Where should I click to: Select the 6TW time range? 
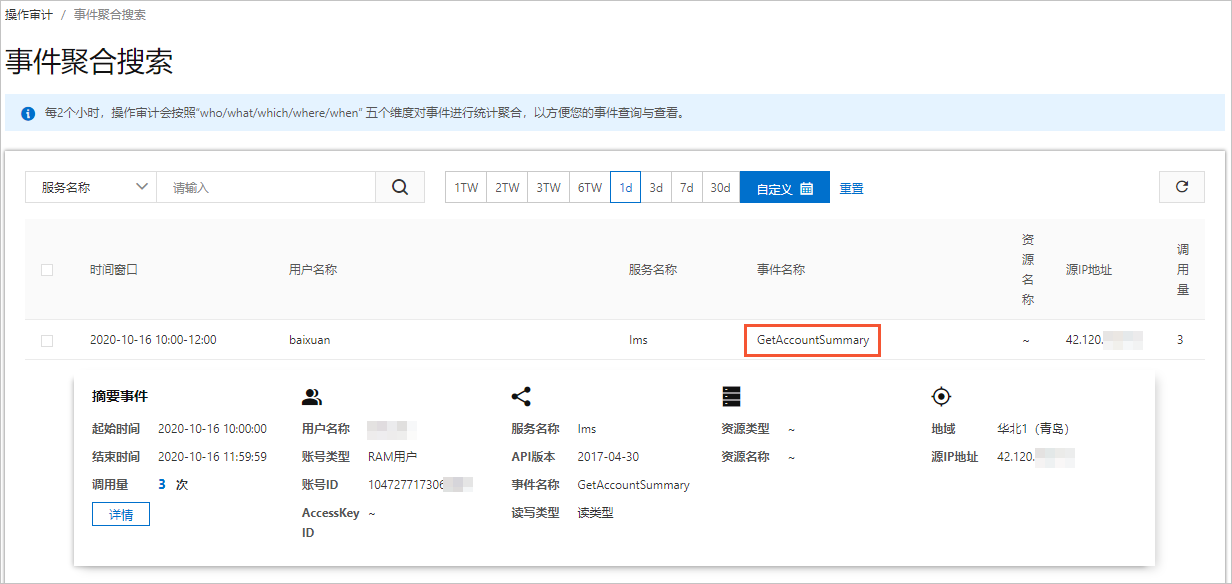tap(589, 187)
